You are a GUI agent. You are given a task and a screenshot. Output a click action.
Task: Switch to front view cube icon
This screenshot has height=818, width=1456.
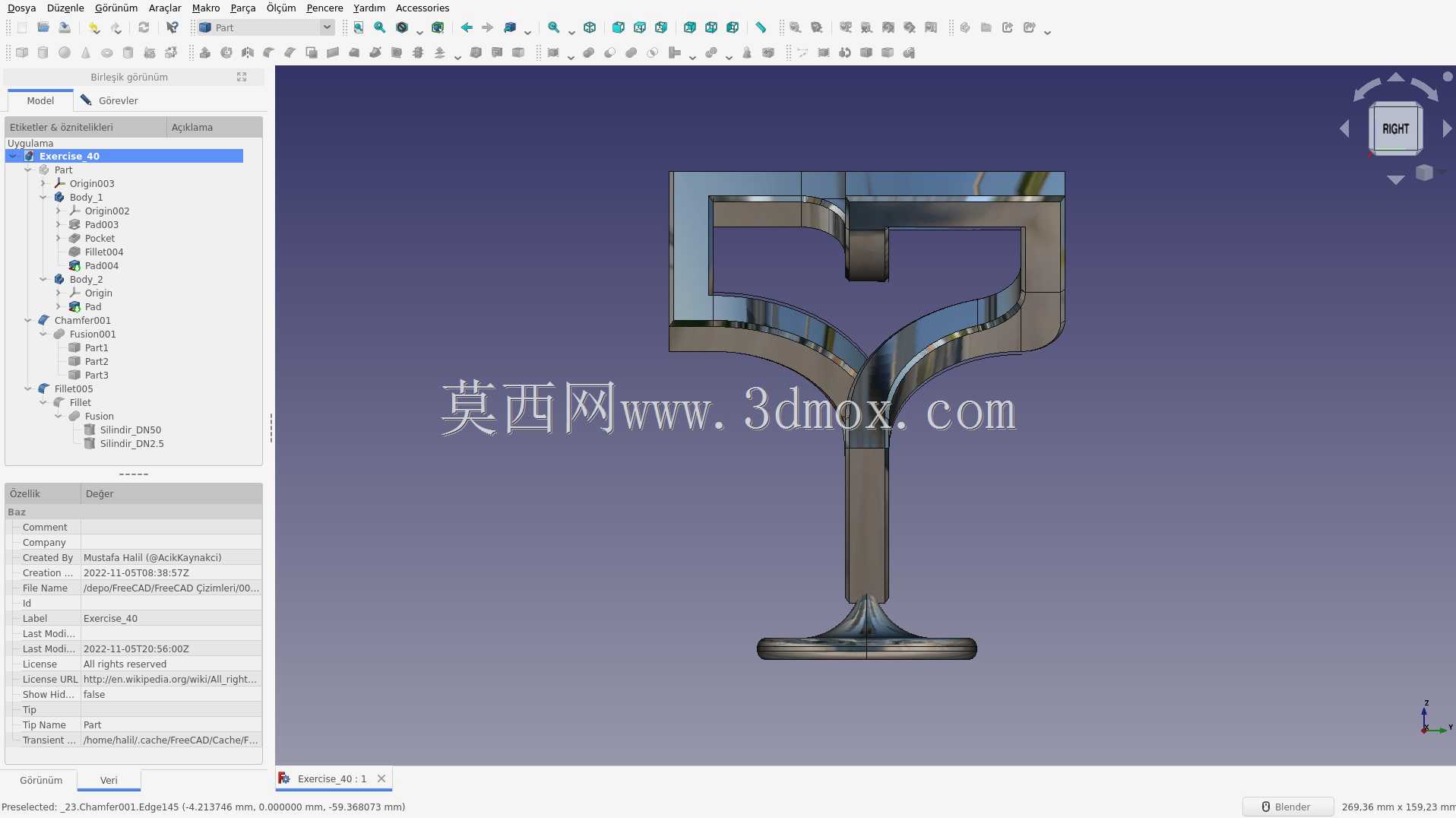tap(619, 27)
